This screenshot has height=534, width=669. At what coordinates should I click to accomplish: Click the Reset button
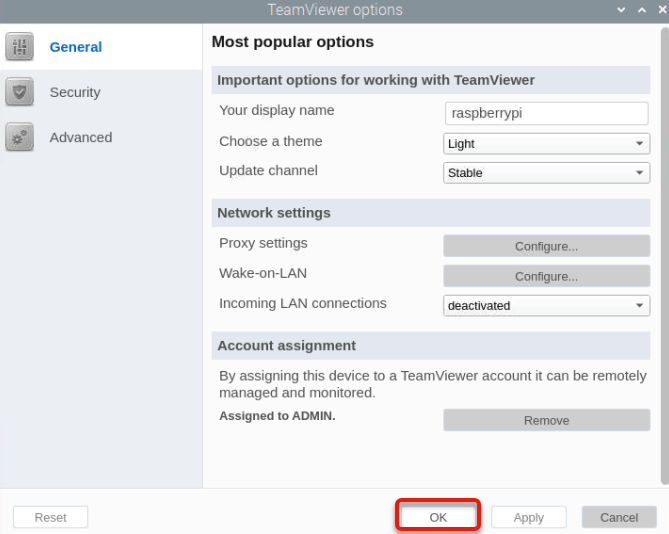[x=50, y=517]
